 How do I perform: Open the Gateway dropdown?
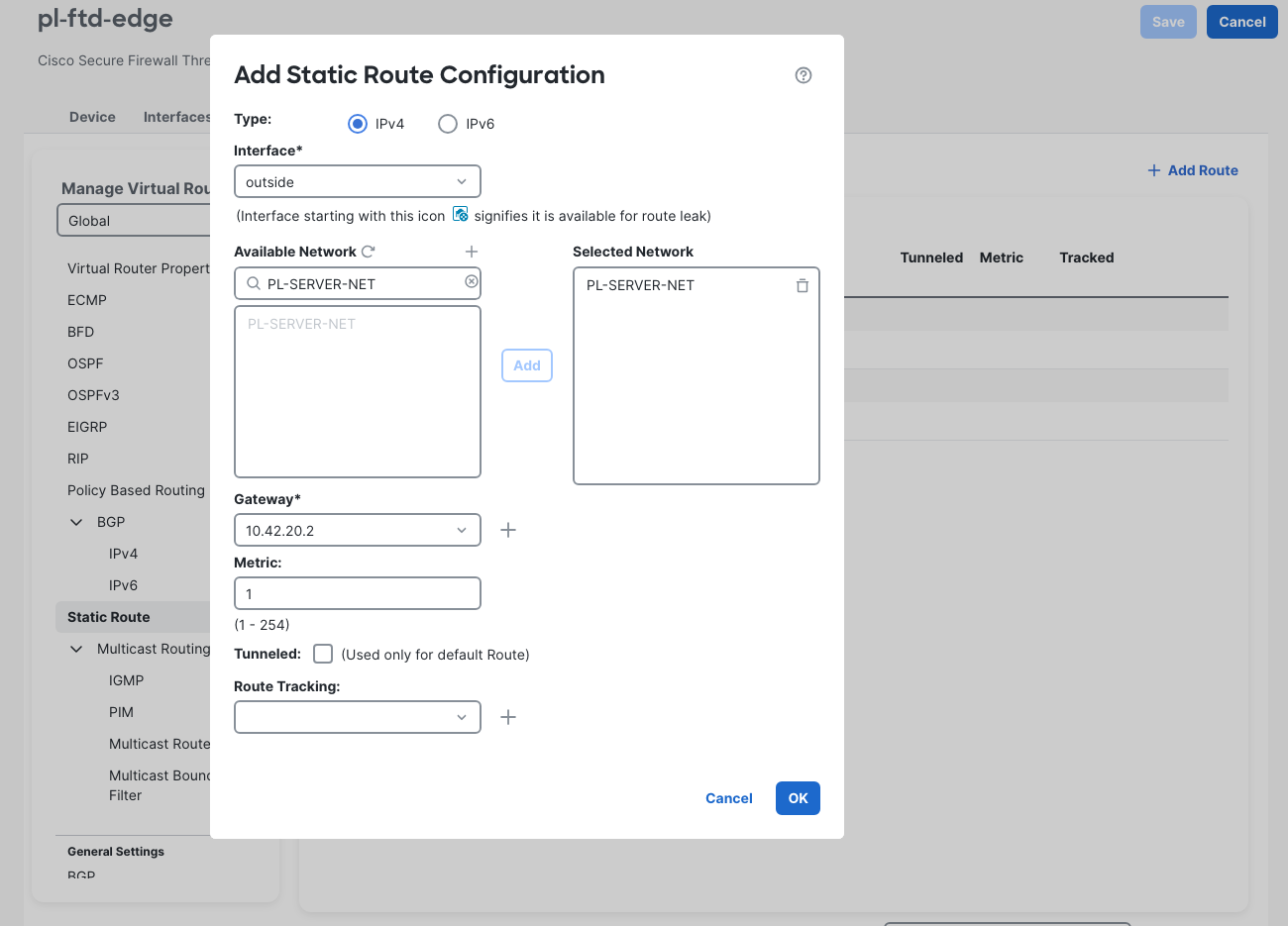(x=358, y=530)
